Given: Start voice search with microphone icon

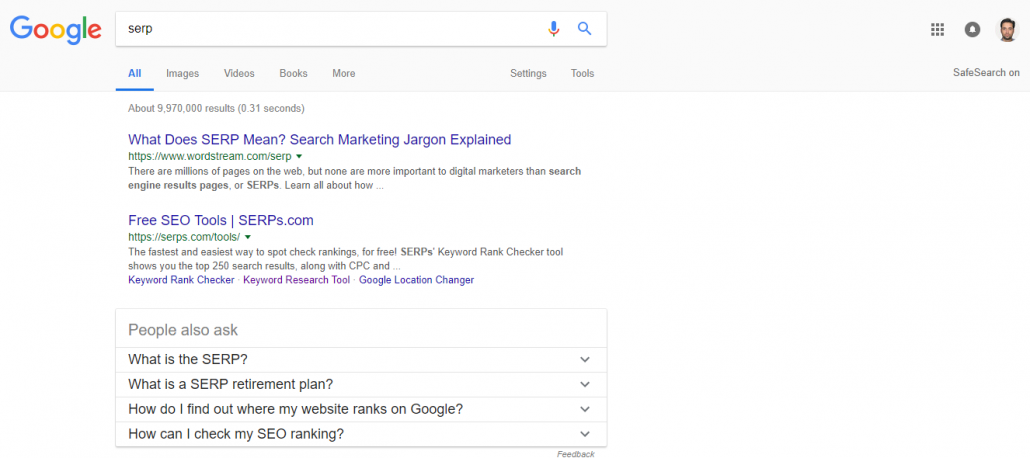Looking at the screenshot, I should coord(554,29).
